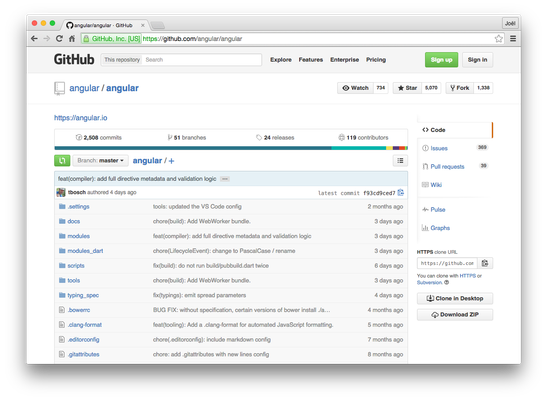Open the This repository search scope

click(122, 60)
